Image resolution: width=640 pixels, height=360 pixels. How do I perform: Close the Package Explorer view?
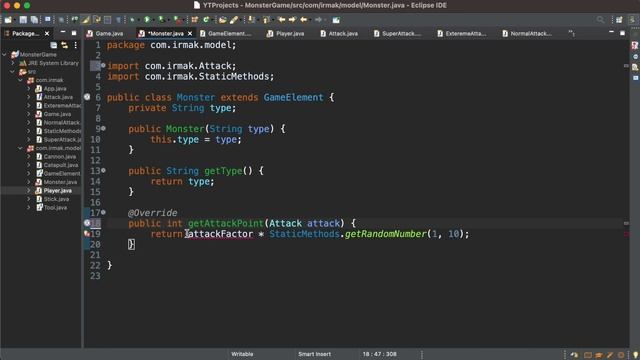(x=47, y=33)
